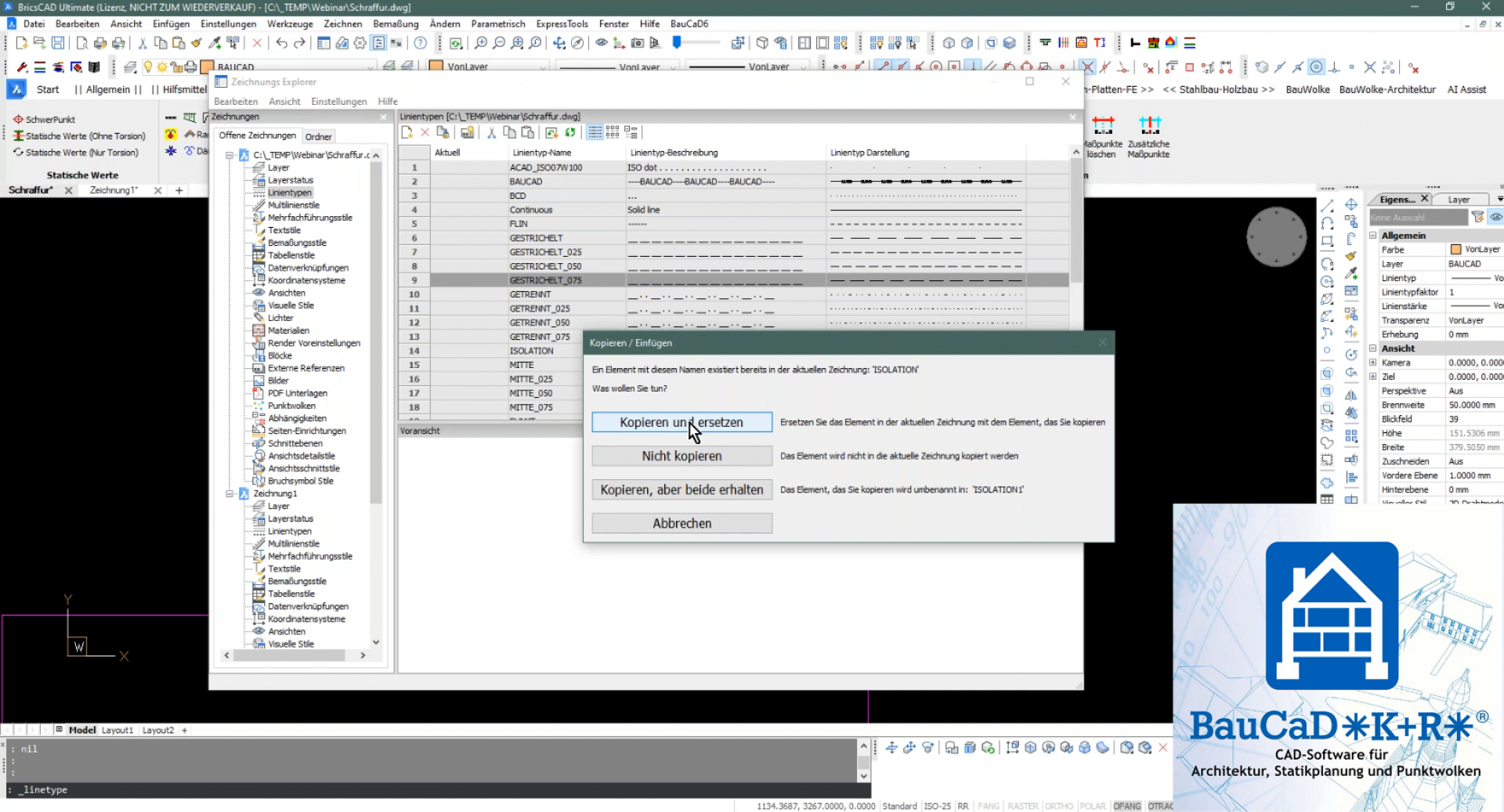Toggle OFANG in status bar
The width and height of the screenshot is (1504, 812).
coord(1126,806)
